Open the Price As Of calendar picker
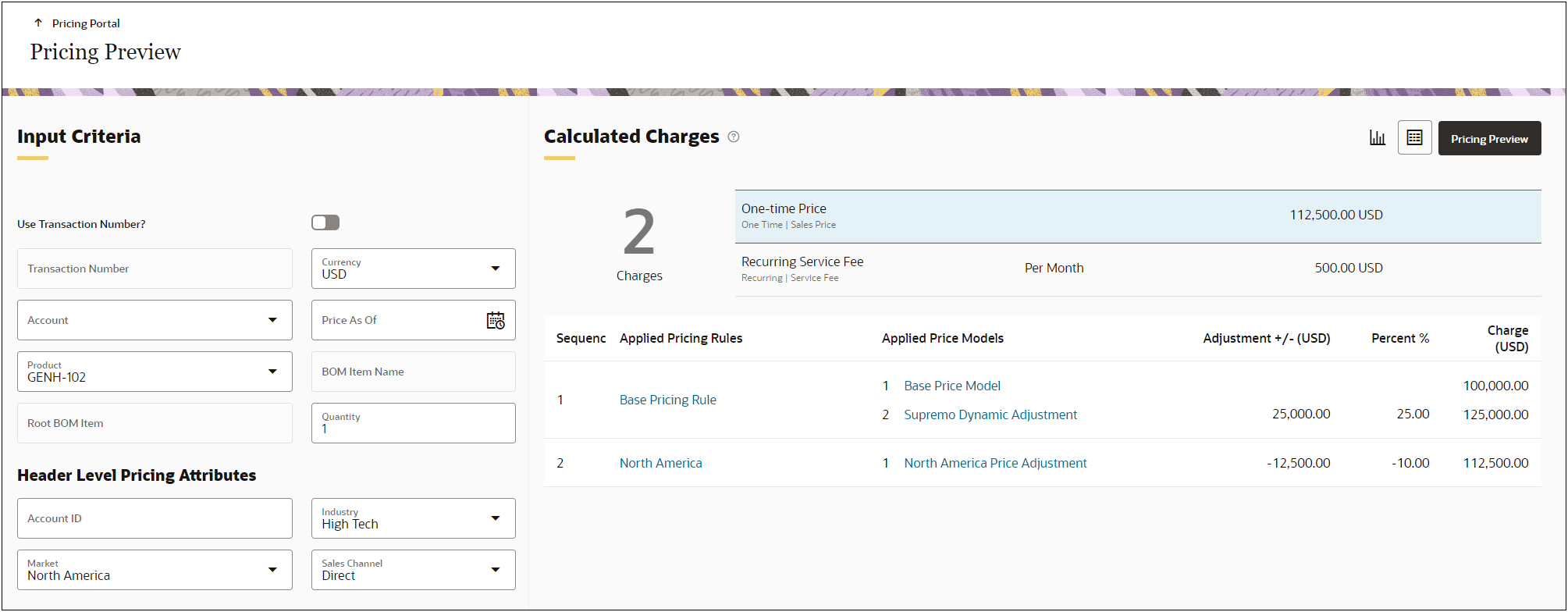Viewport: 1568px width, 612px height. click(x=496, y=320)
